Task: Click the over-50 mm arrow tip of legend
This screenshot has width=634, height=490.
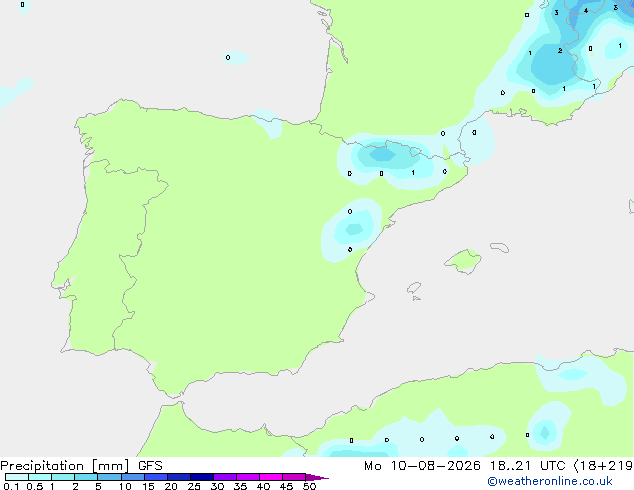Action: click(317, 478)
